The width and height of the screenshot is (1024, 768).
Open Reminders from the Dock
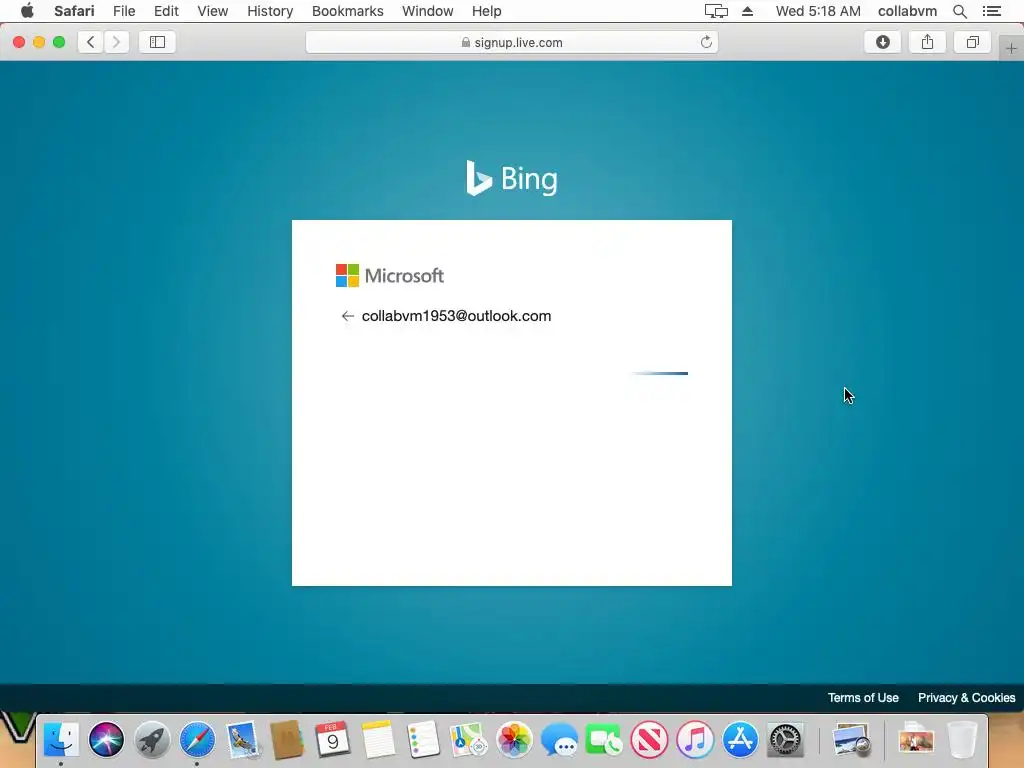pos(423,740)
